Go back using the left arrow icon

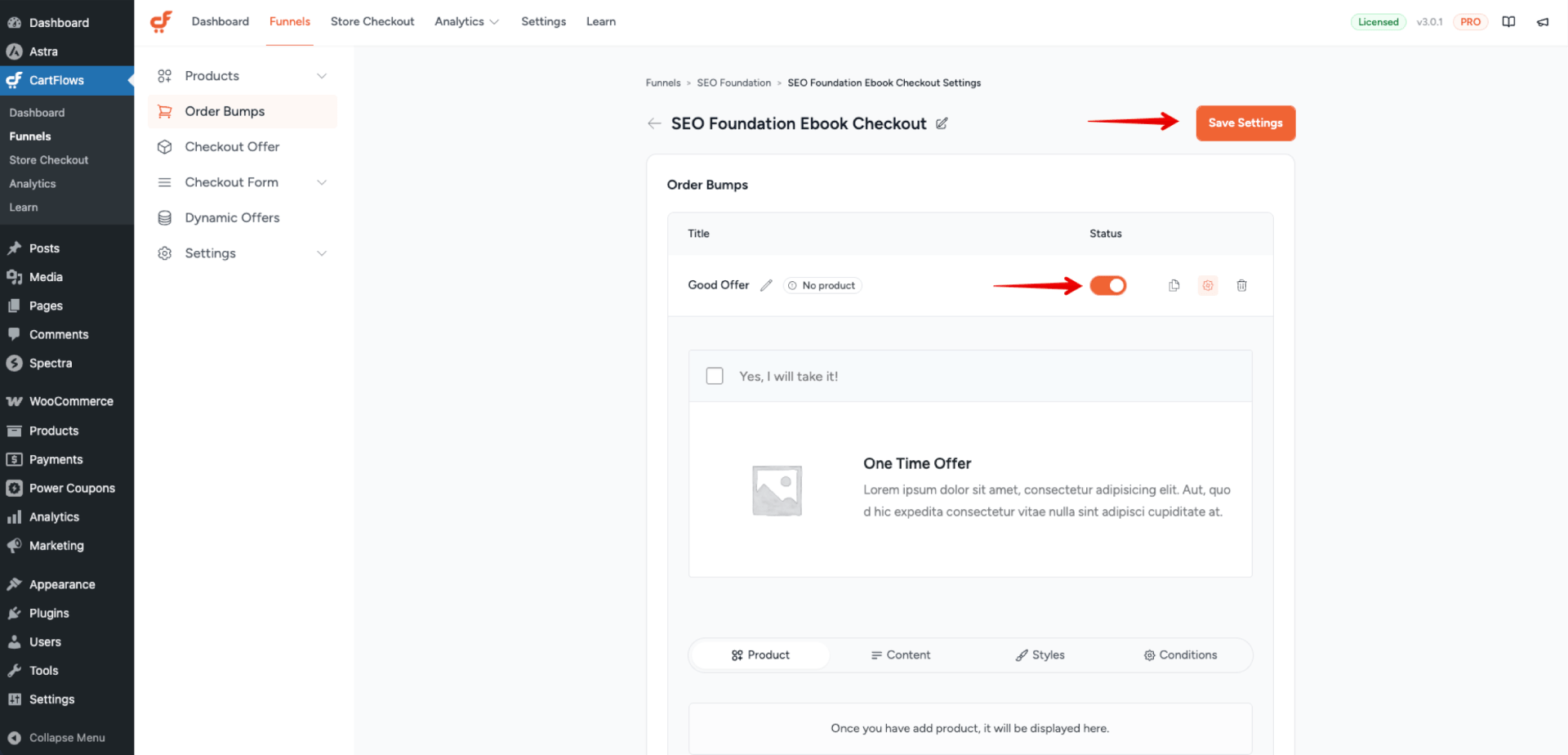coord(654,123)
